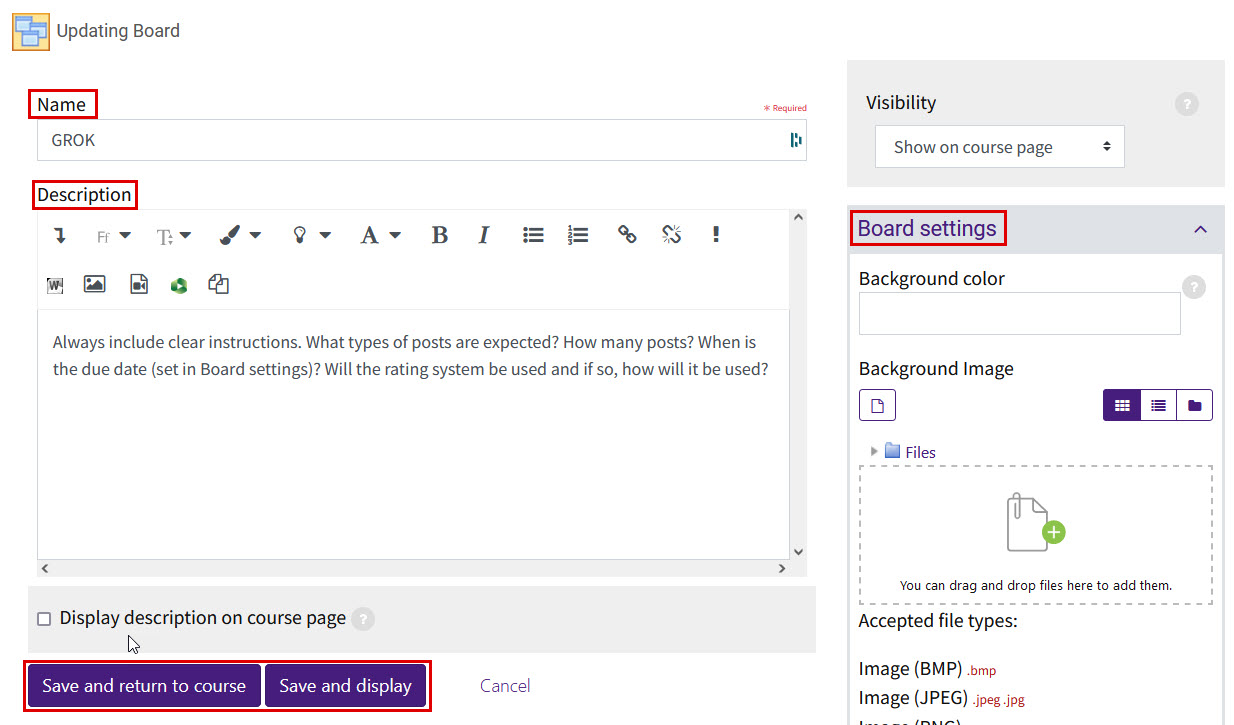Viewport: 1234px width, 725px height.
Task: Remove a hyperlink with the Unlink icon
Action: click(671, 234)
